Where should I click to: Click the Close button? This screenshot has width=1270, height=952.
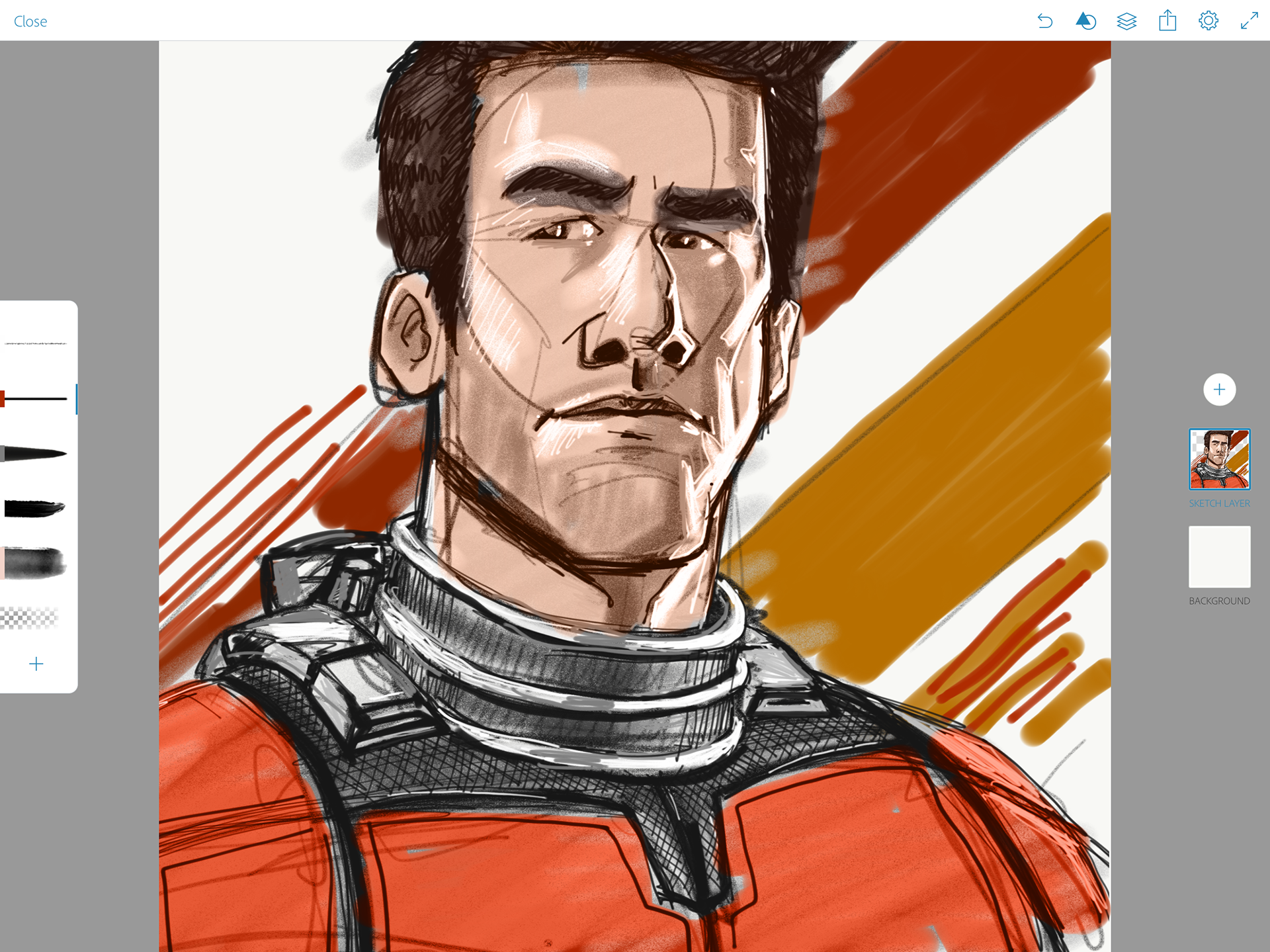[x=30, y=21]
